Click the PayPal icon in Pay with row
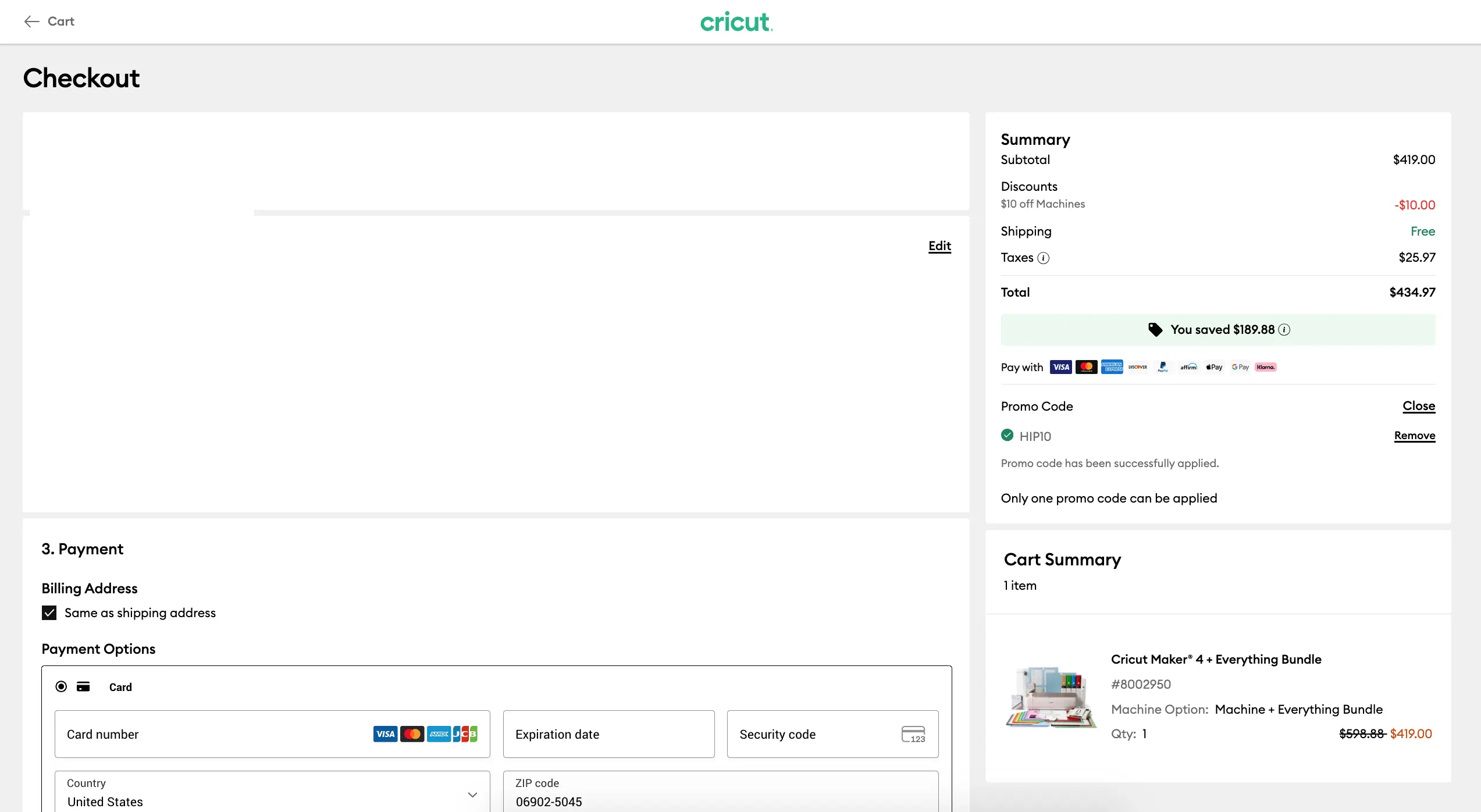This screenshot has height=812, width=1481. point(1163,367)
